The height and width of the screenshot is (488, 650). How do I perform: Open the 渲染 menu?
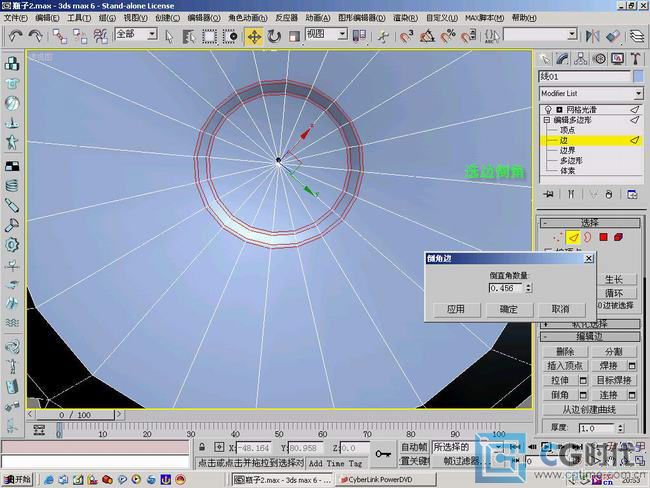(x=405, y=18)
